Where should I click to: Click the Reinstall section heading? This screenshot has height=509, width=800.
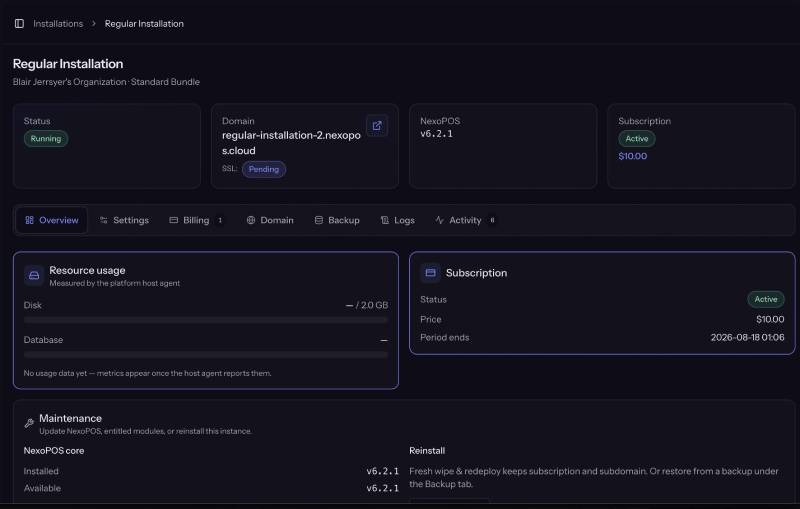pos(427,451)
